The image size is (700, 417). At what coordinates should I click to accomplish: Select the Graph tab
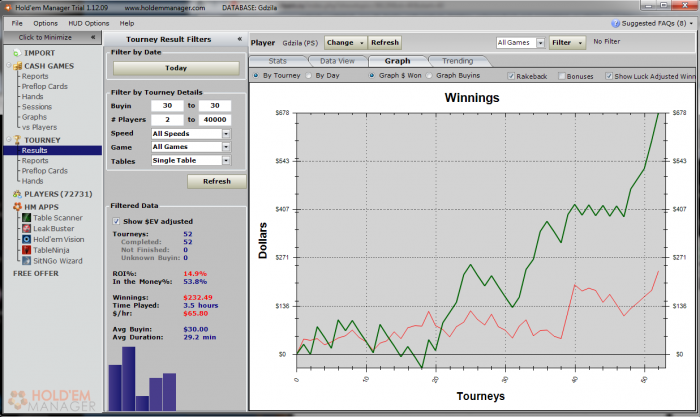point(397,61)
